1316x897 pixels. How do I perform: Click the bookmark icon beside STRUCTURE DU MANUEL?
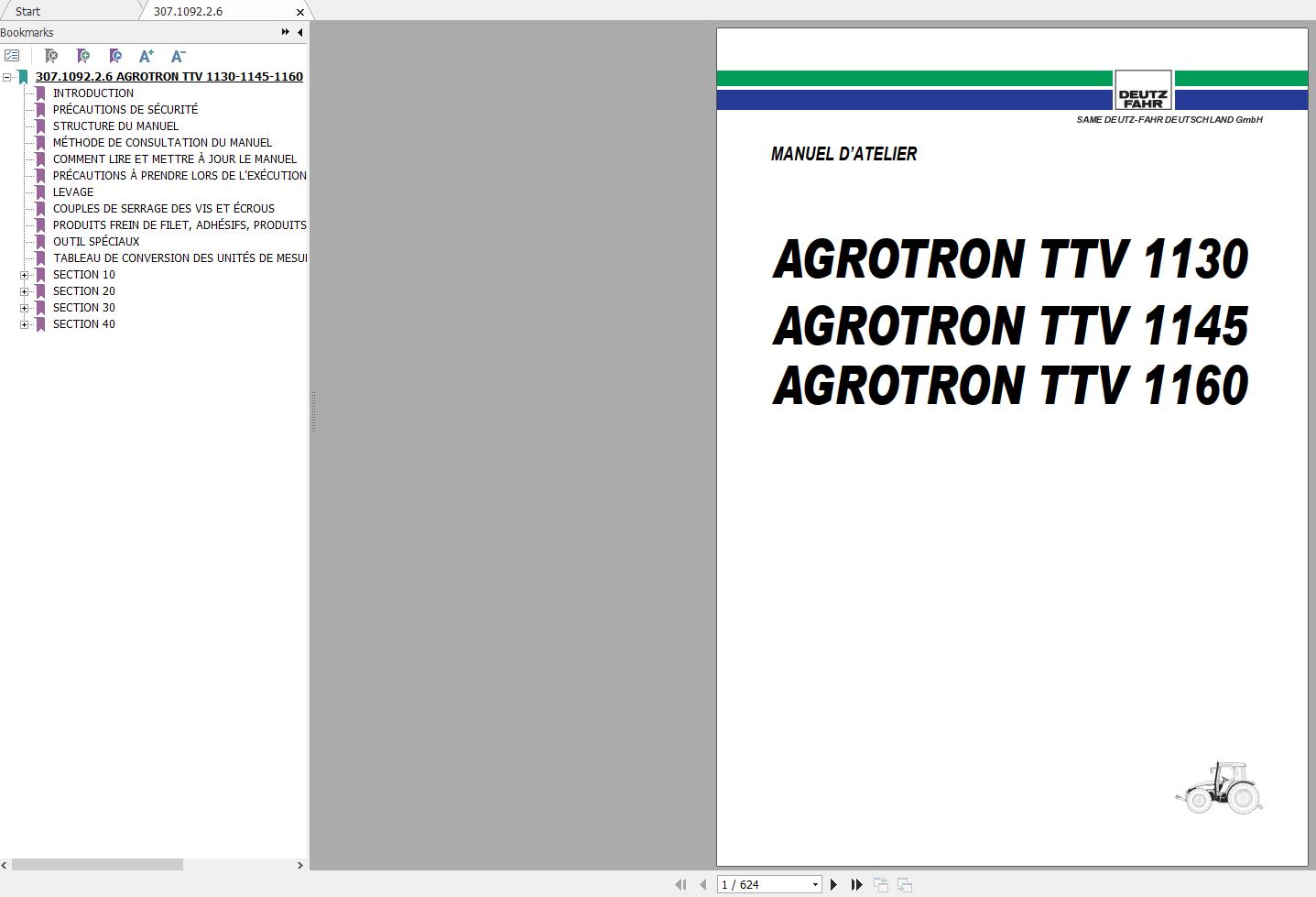[x=40, y=126]
